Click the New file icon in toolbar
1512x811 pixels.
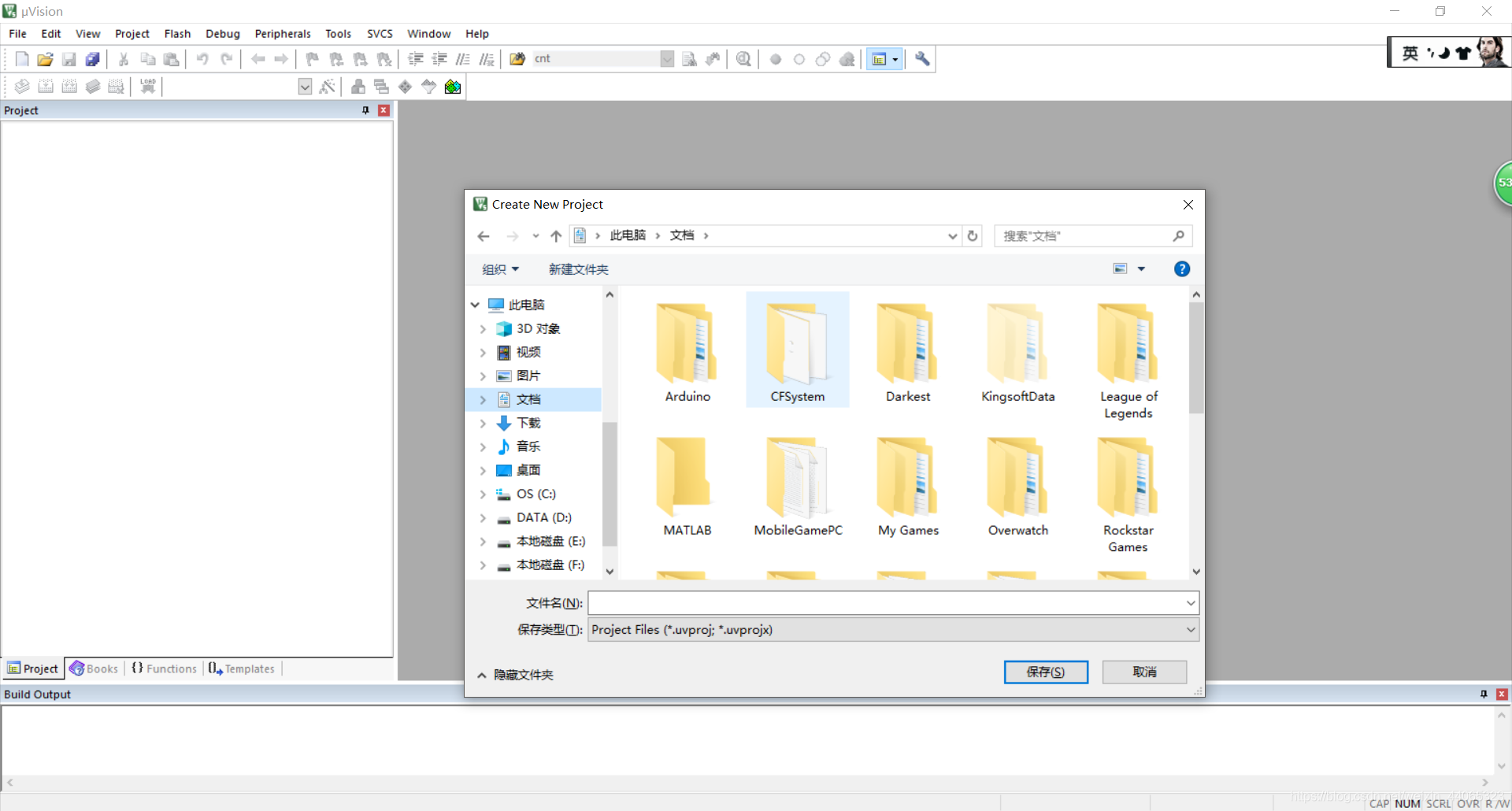22,59
